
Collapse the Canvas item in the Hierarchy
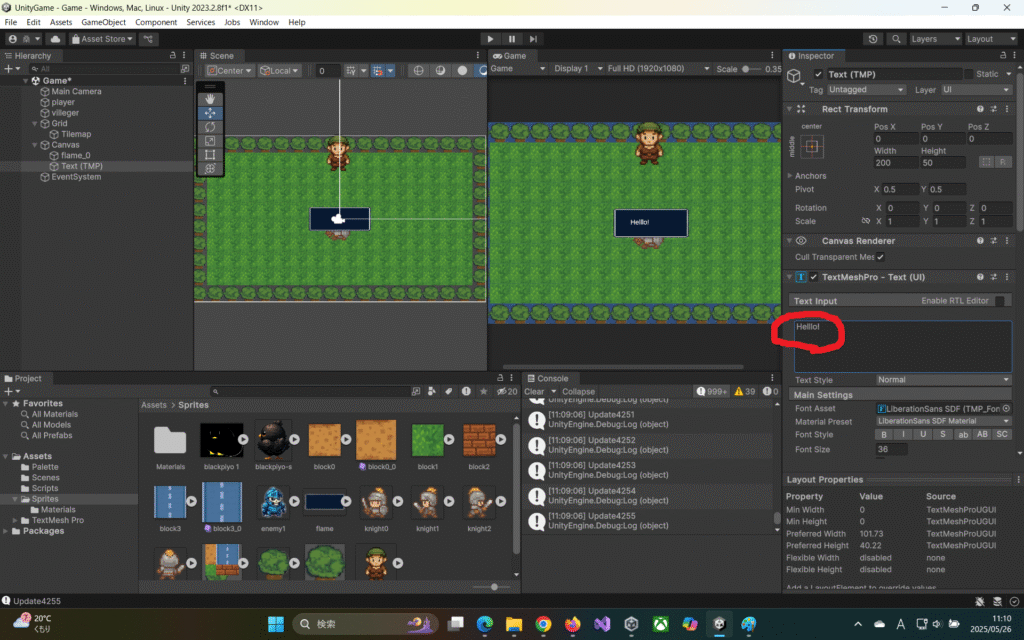point(35,145)
